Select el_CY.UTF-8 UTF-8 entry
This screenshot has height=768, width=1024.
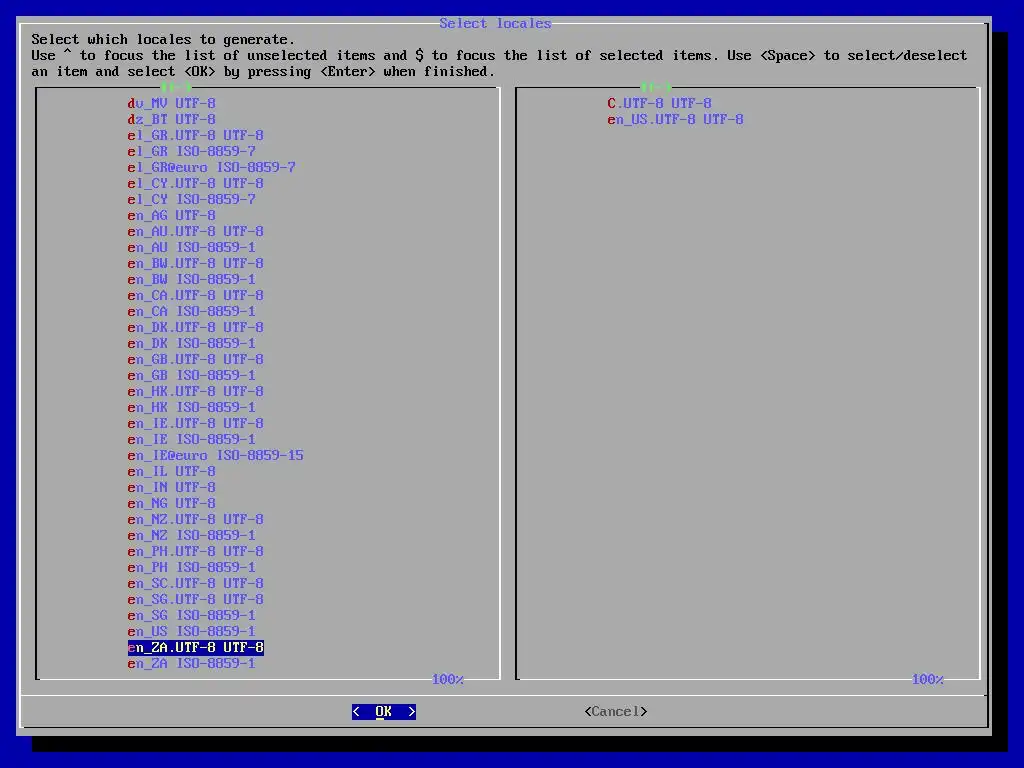196,183
